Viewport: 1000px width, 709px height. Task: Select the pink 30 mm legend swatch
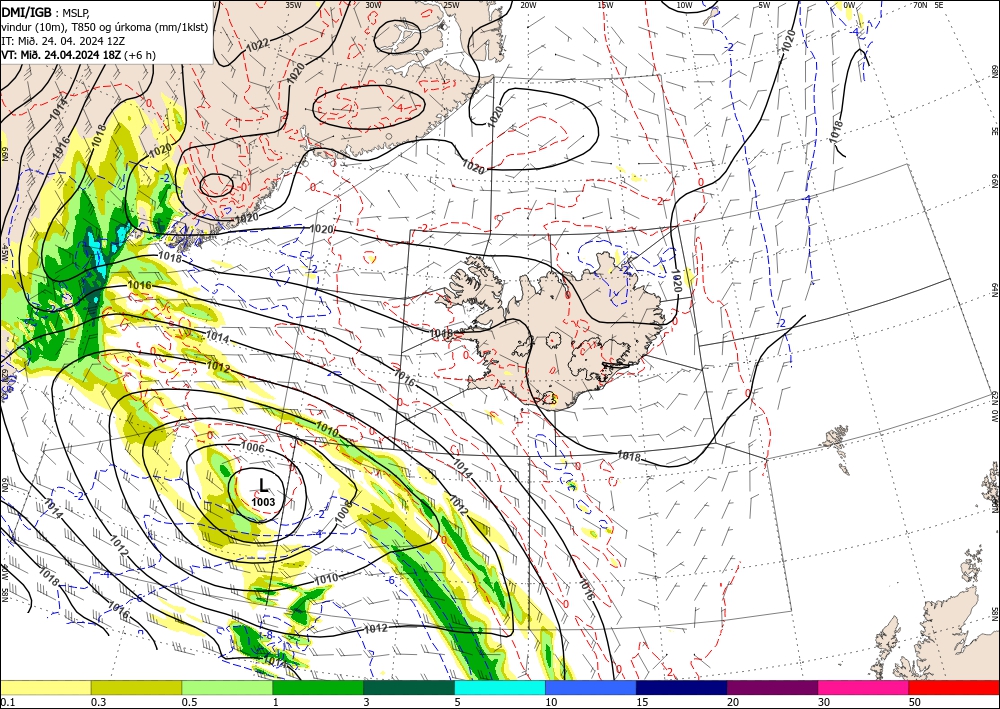[864, 687]
